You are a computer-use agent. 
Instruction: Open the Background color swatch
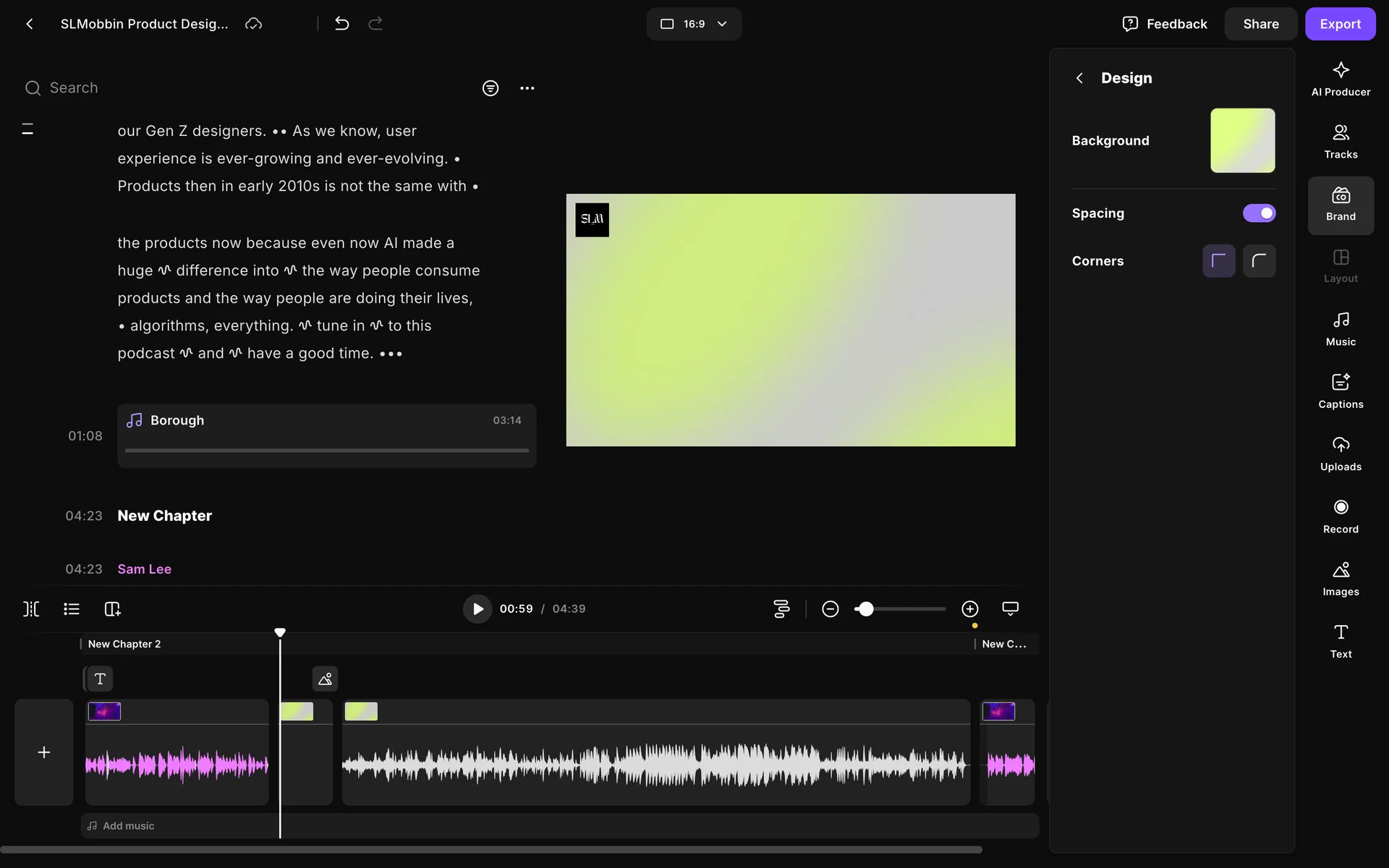(x=1242, y=140)
